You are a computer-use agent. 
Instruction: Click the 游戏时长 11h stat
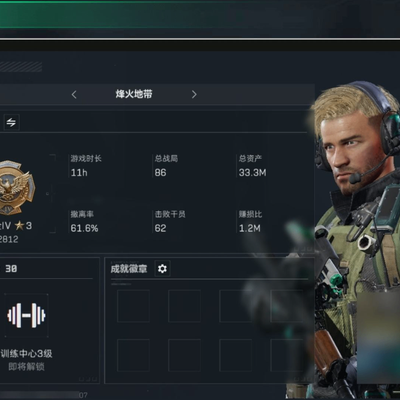coord(86,166)
